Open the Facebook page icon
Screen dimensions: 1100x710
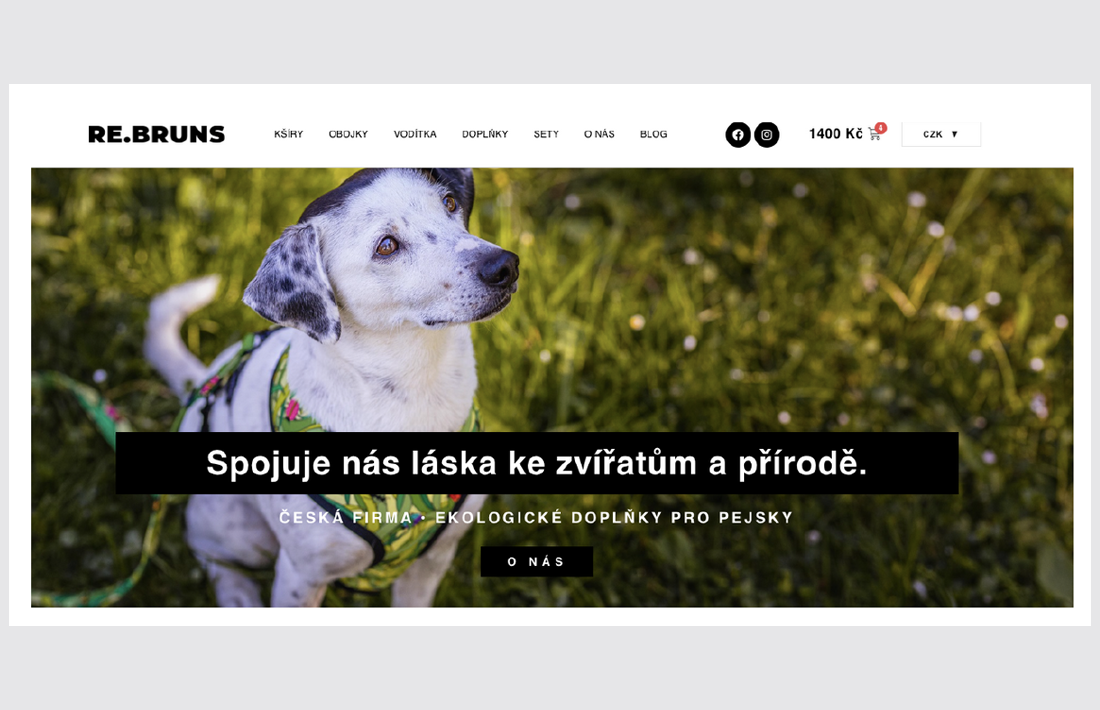coord(738,134)
